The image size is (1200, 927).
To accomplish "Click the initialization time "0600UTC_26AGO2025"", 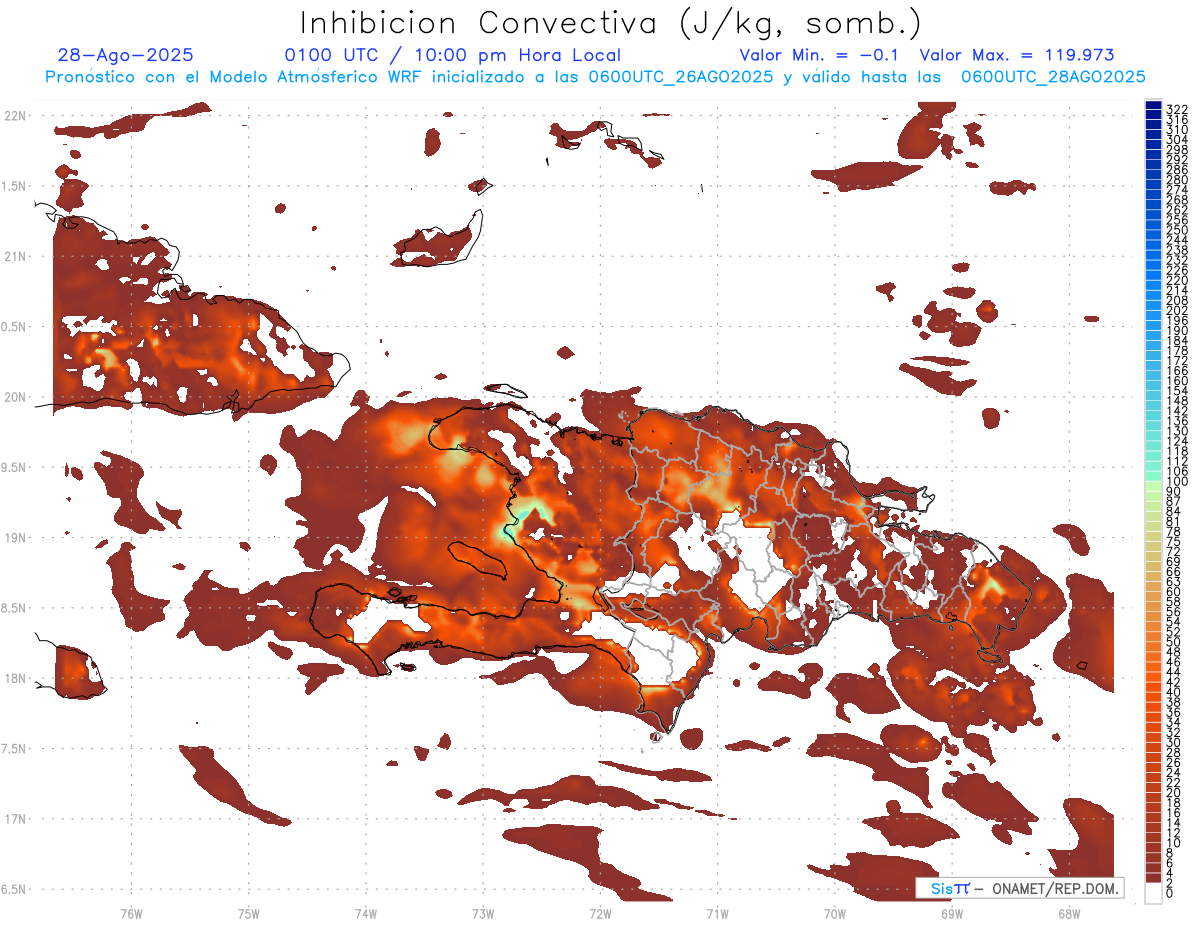I will (x=681, y=76).
